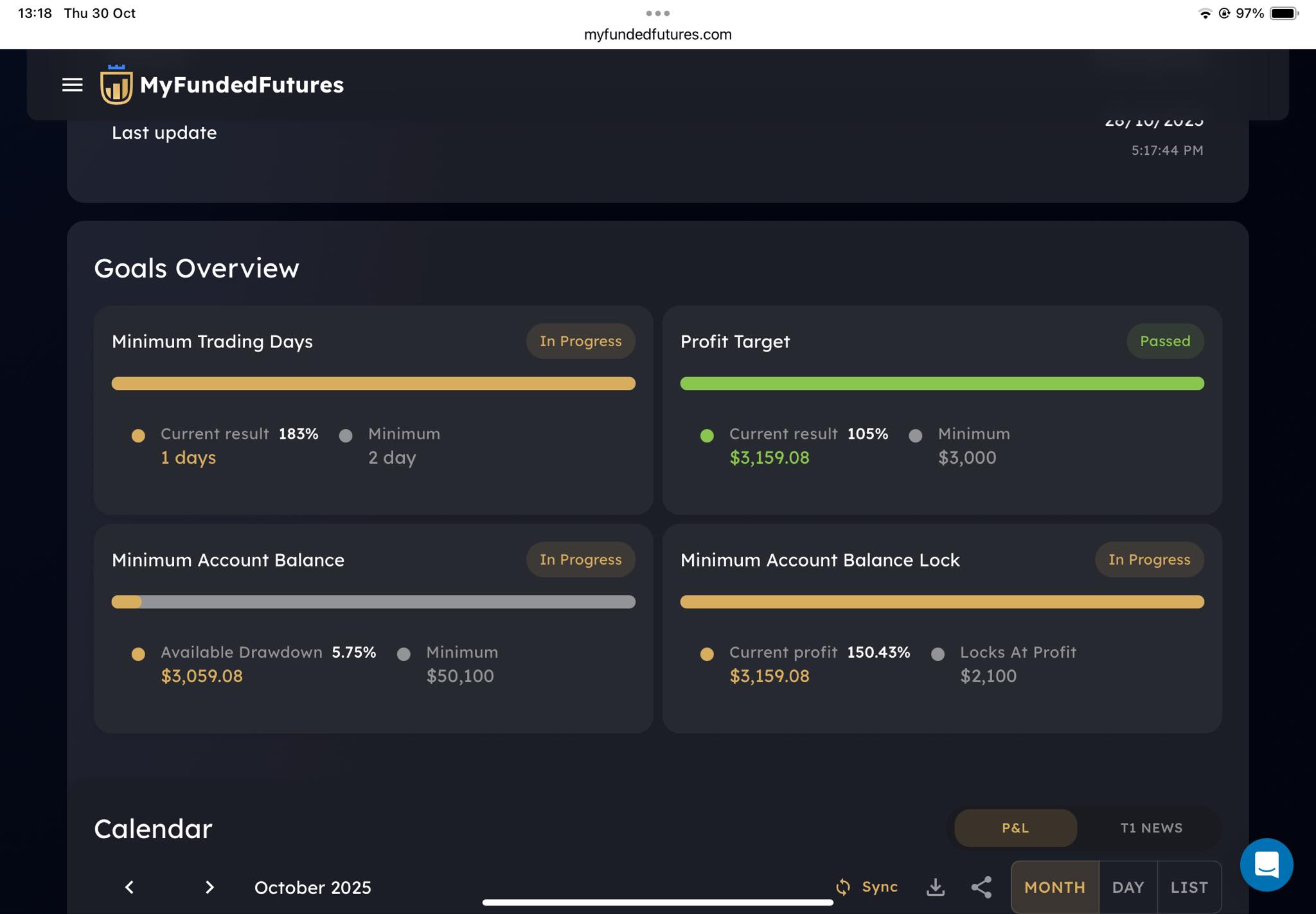1316x914 pixels.
Task: Select LIST calendar view
Action: point(1189,887)
